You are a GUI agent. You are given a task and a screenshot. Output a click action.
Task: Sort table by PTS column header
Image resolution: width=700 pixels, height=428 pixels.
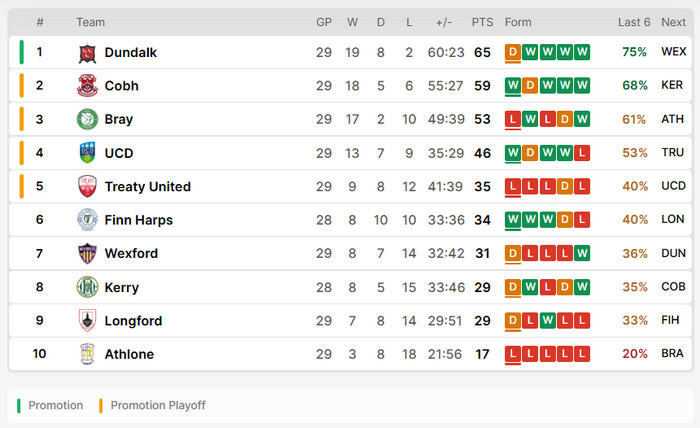click(x=482, y=22)
